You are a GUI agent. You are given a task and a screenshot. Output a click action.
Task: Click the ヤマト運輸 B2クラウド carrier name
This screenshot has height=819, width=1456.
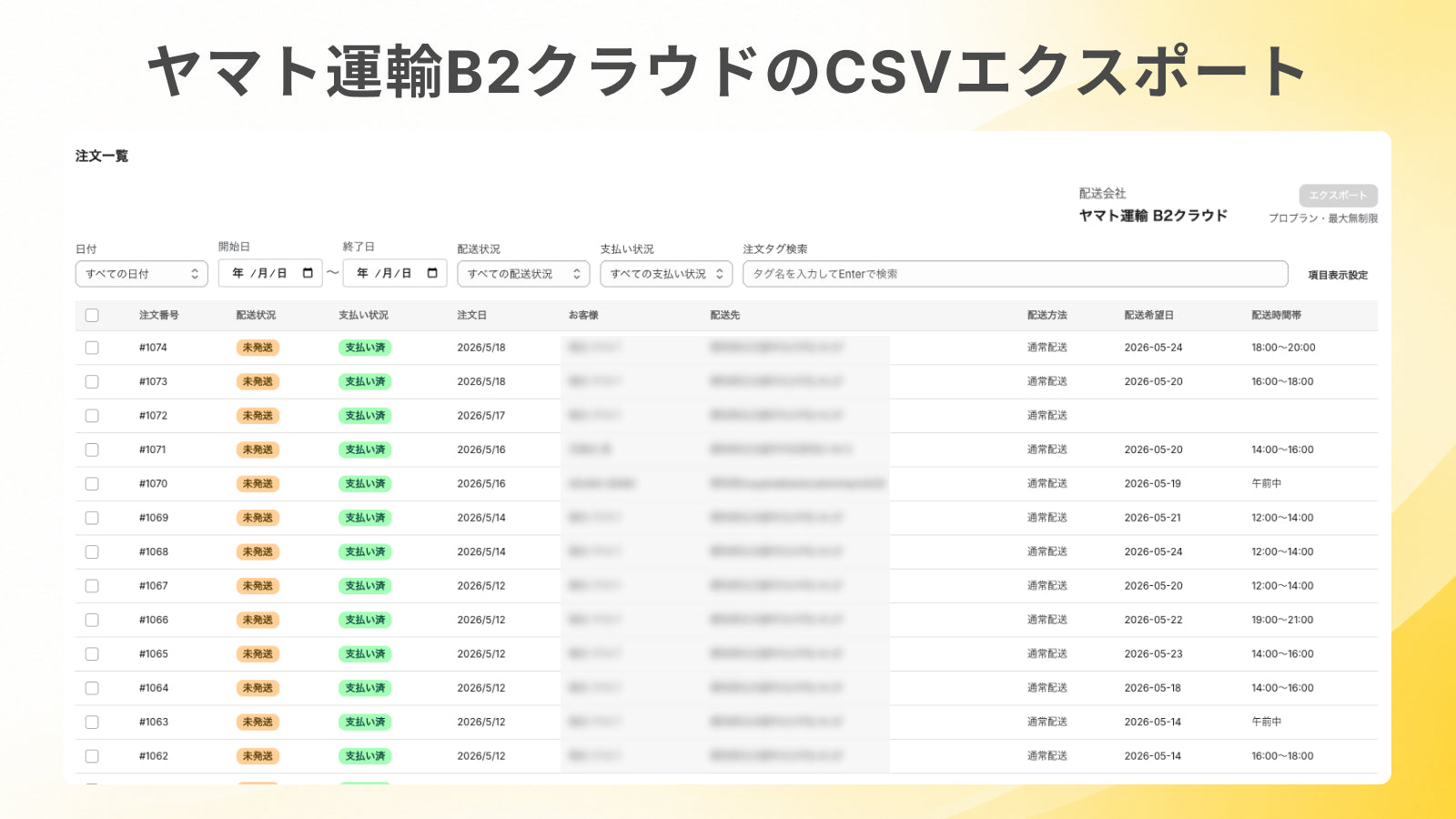[1153, 216]
